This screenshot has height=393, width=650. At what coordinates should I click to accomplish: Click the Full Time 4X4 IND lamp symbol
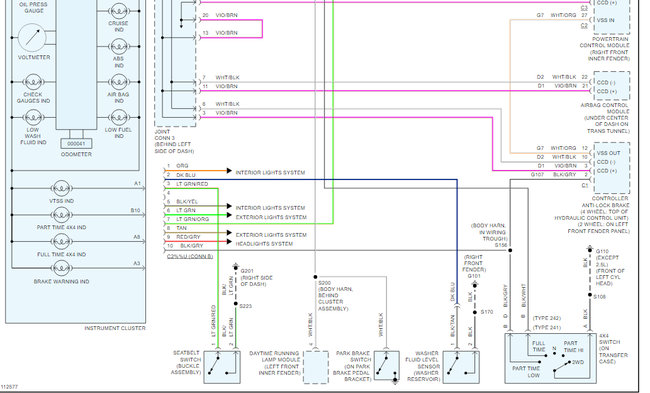(x=61, y=241)
